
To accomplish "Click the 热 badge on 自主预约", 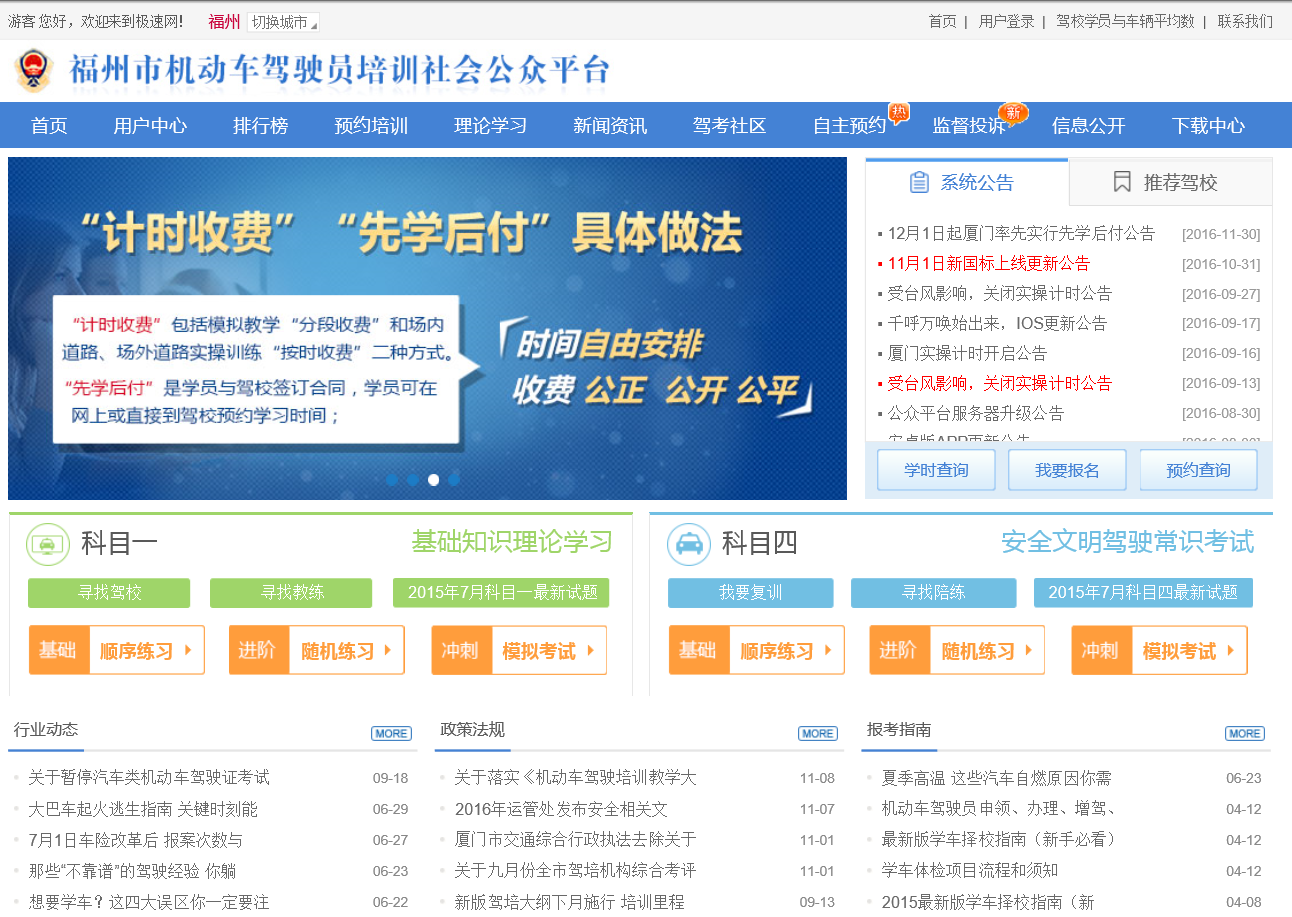I will [x=899, y=112].
